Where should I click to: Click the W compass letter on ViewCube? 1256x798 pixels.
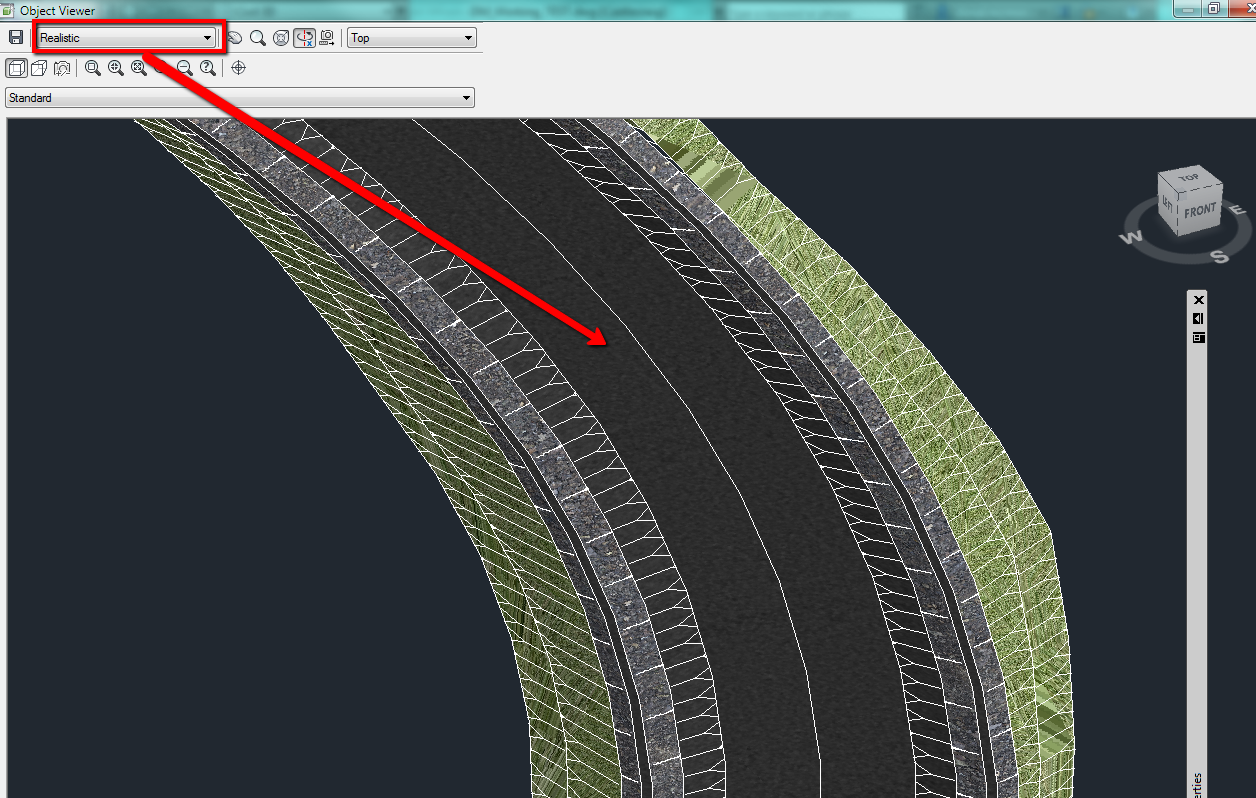coord(1131,238)
